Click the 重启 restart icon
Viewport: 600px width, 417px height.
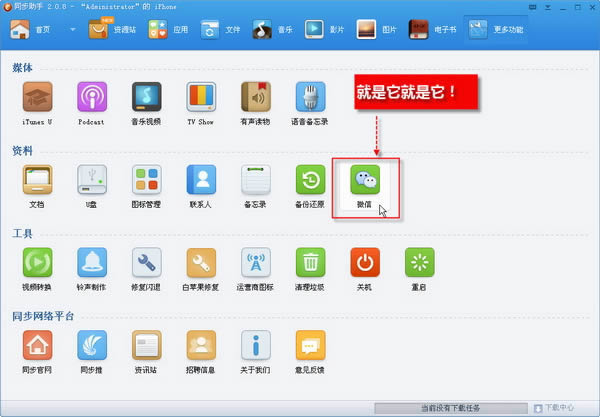419,264
